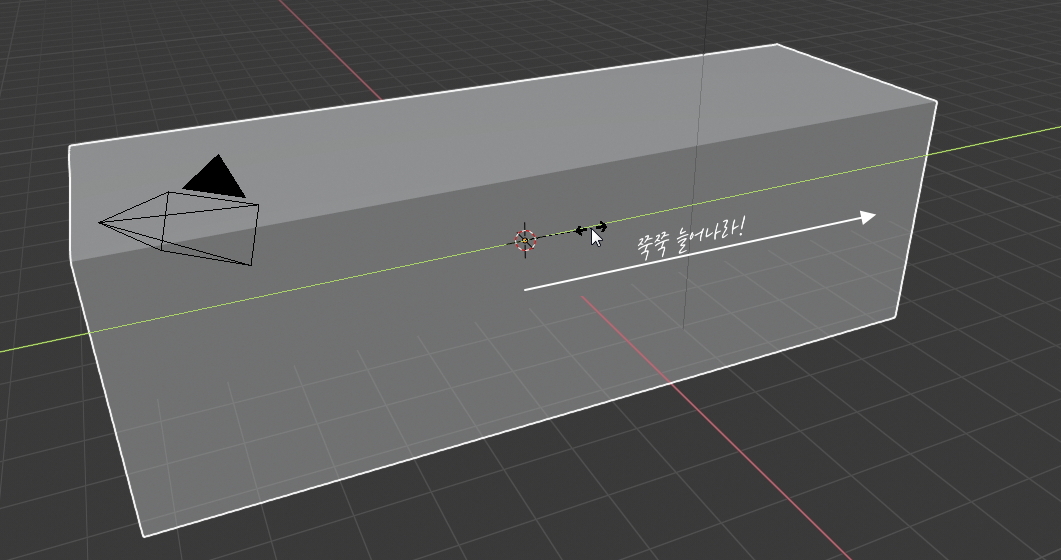Viewport: 1061px width, 560px height.
Task: Click the 3D cursor crosshair circle
Action: pyautogui.click(x=525, y=240)
